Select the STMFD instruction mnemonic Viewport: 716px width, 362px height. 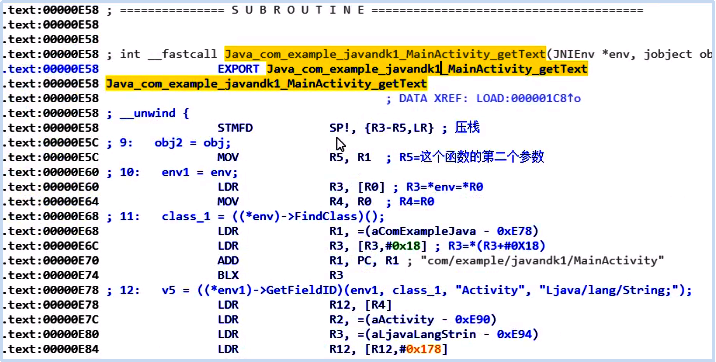235,128
